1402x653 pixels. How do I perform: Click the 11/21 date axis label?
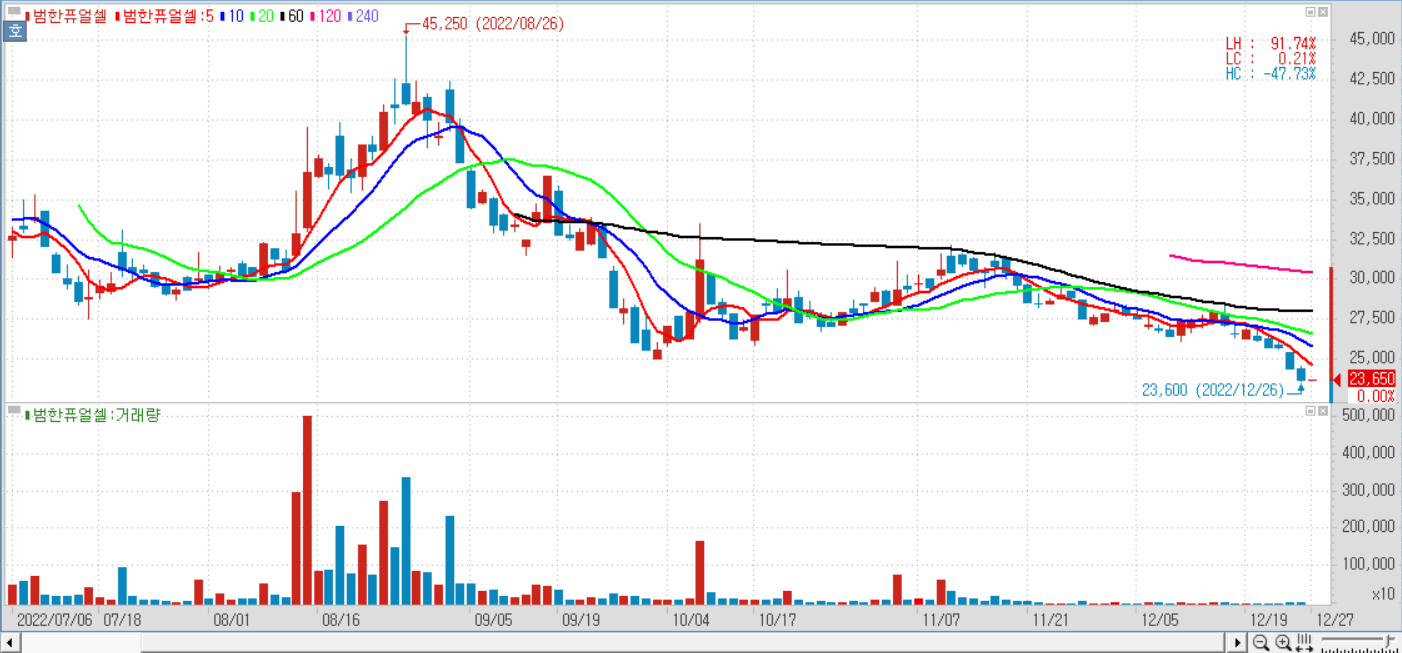[x=1051, y=620]
